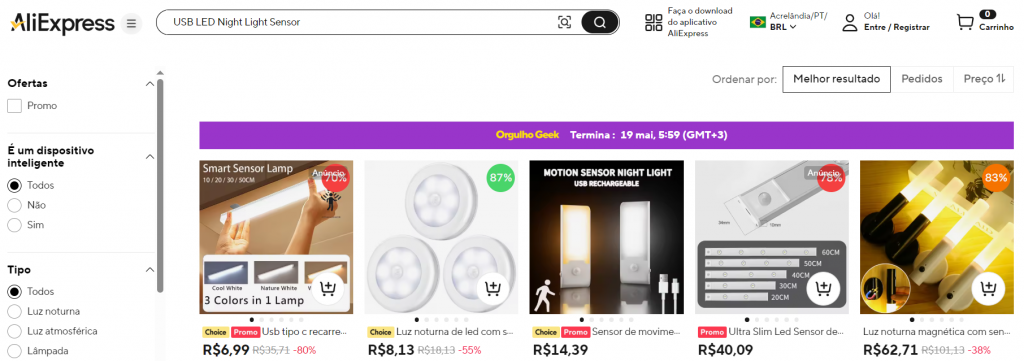Collapse the Ofertas filter section
1024x361 pixels.
click(x=150, y=84)
